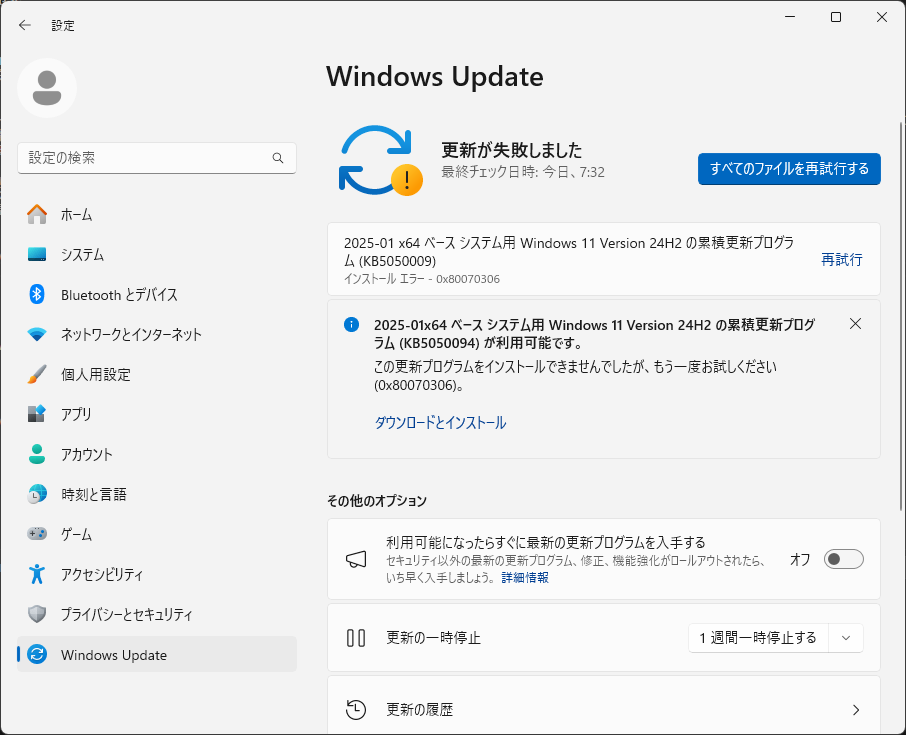Click the blue info icon for KB5050094
This screenshot has width=906, height=735.
click(x=351, y=325)
